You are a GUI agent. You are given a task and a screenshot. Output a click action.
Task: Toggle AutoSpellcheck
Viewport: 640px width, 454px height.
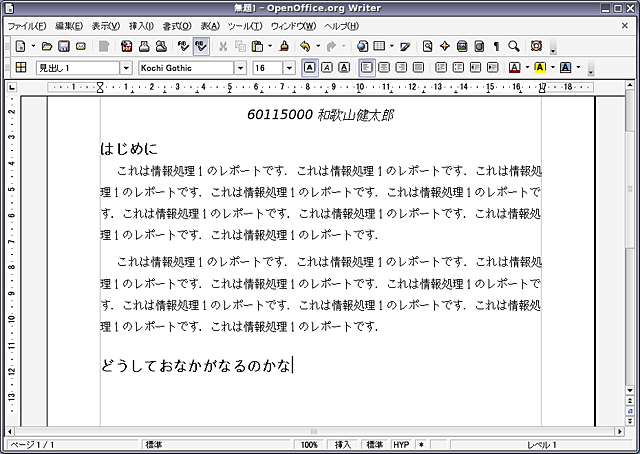(x=201, y=46)
